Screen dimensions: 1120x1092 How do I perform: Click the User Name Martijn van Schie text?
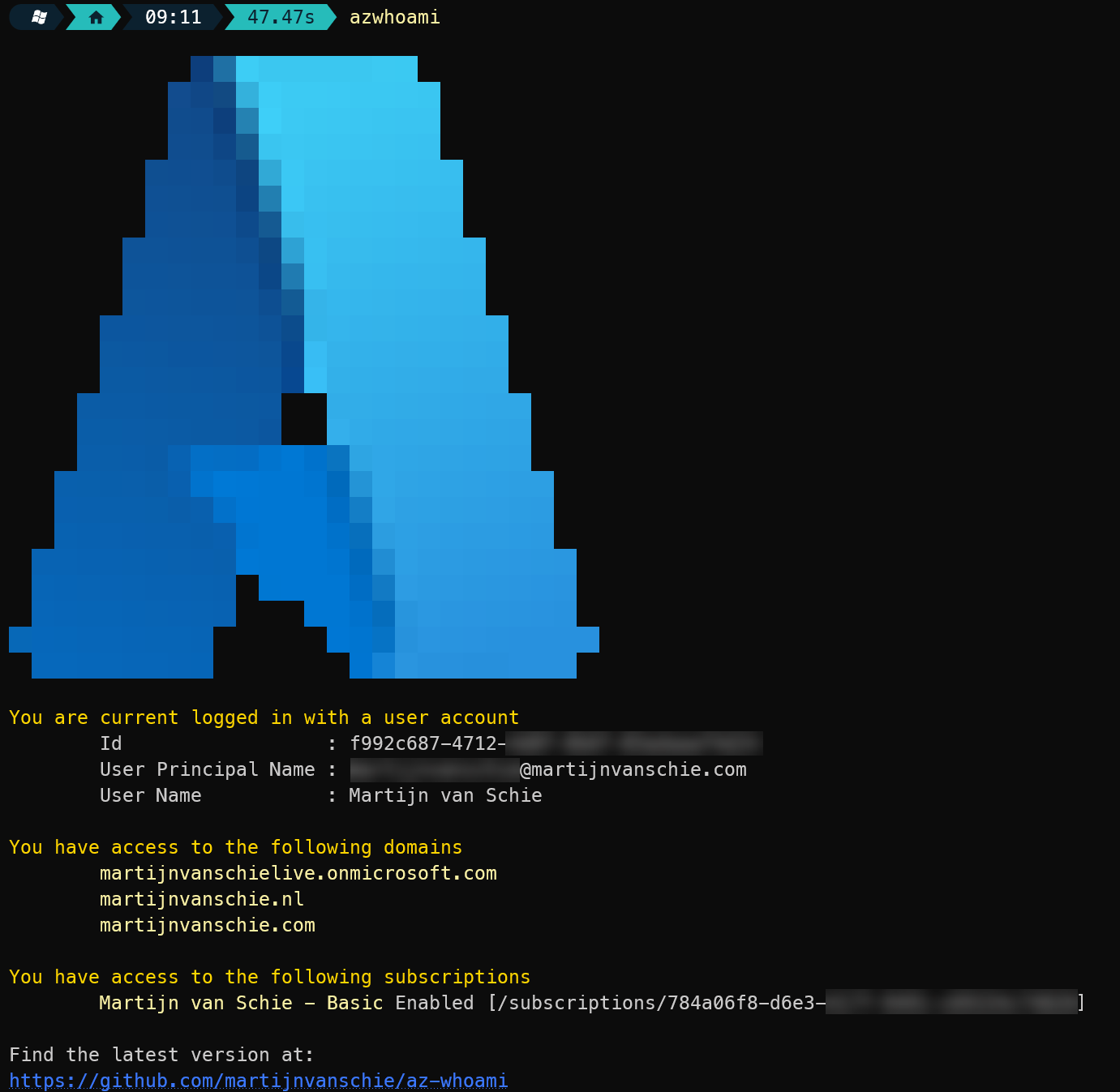(444, 795)
